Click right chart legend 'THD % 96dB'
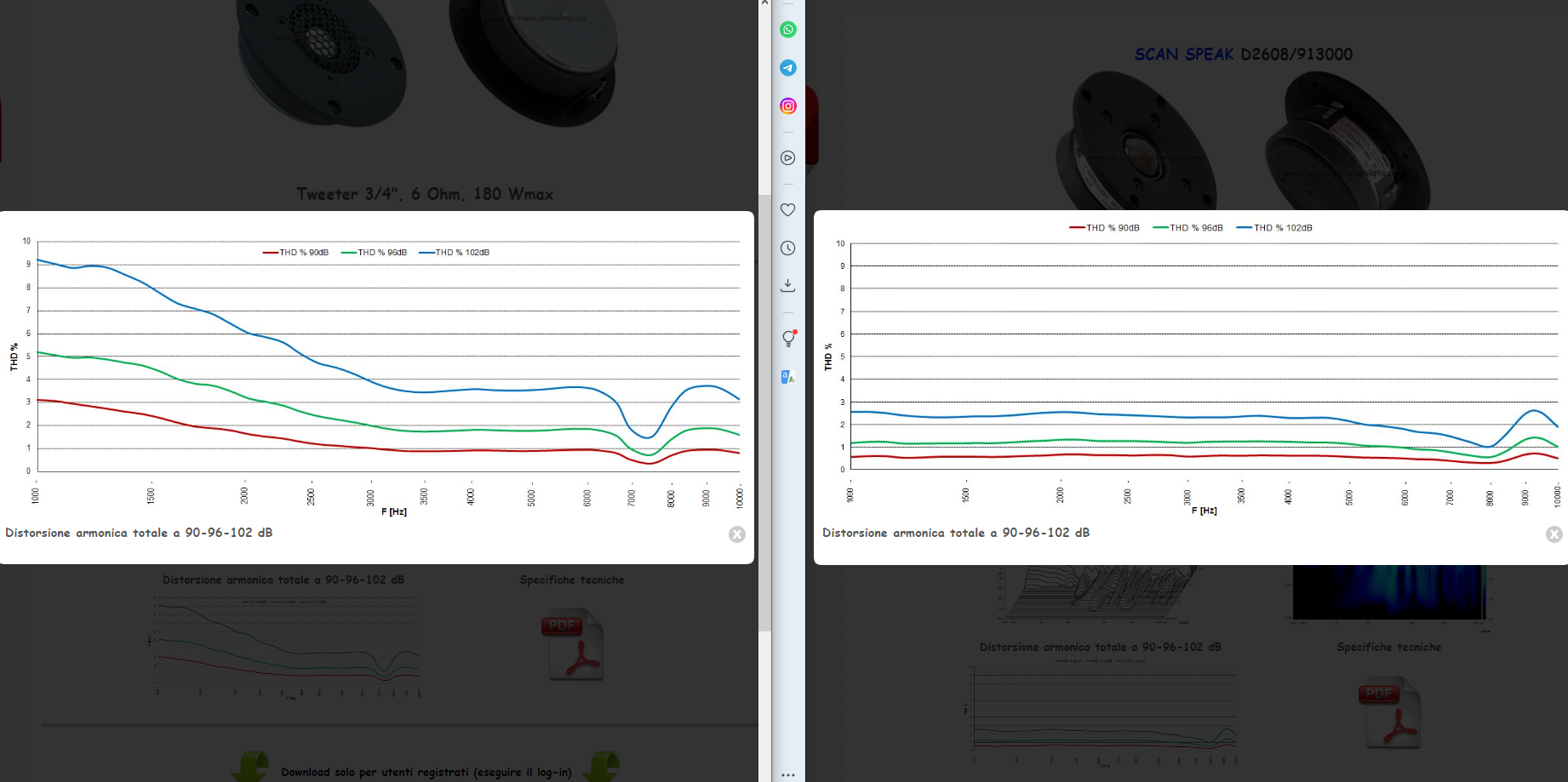Screen dimensions: 1568x782 click(x=1187, y=228)
